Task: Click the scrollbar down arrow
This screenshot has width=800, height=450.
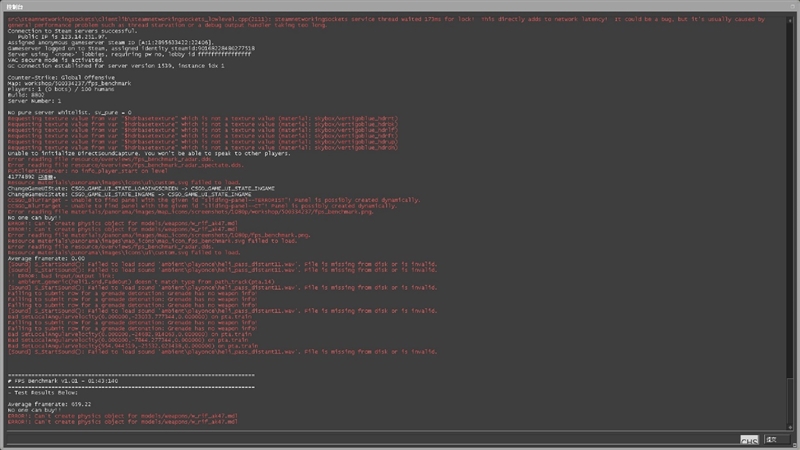Action: click(x=790, y=428)
